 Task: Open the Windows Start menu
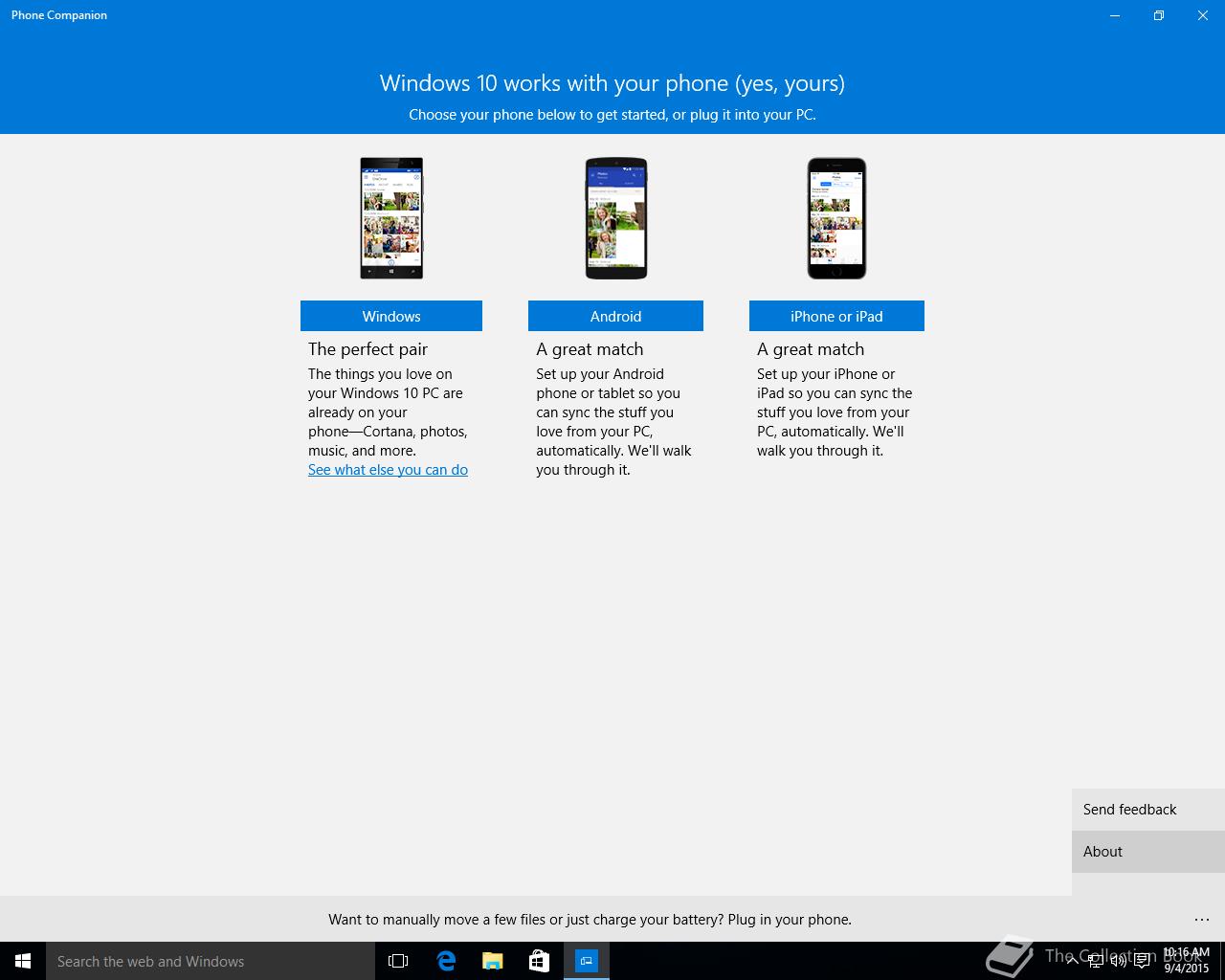[23, 961]
